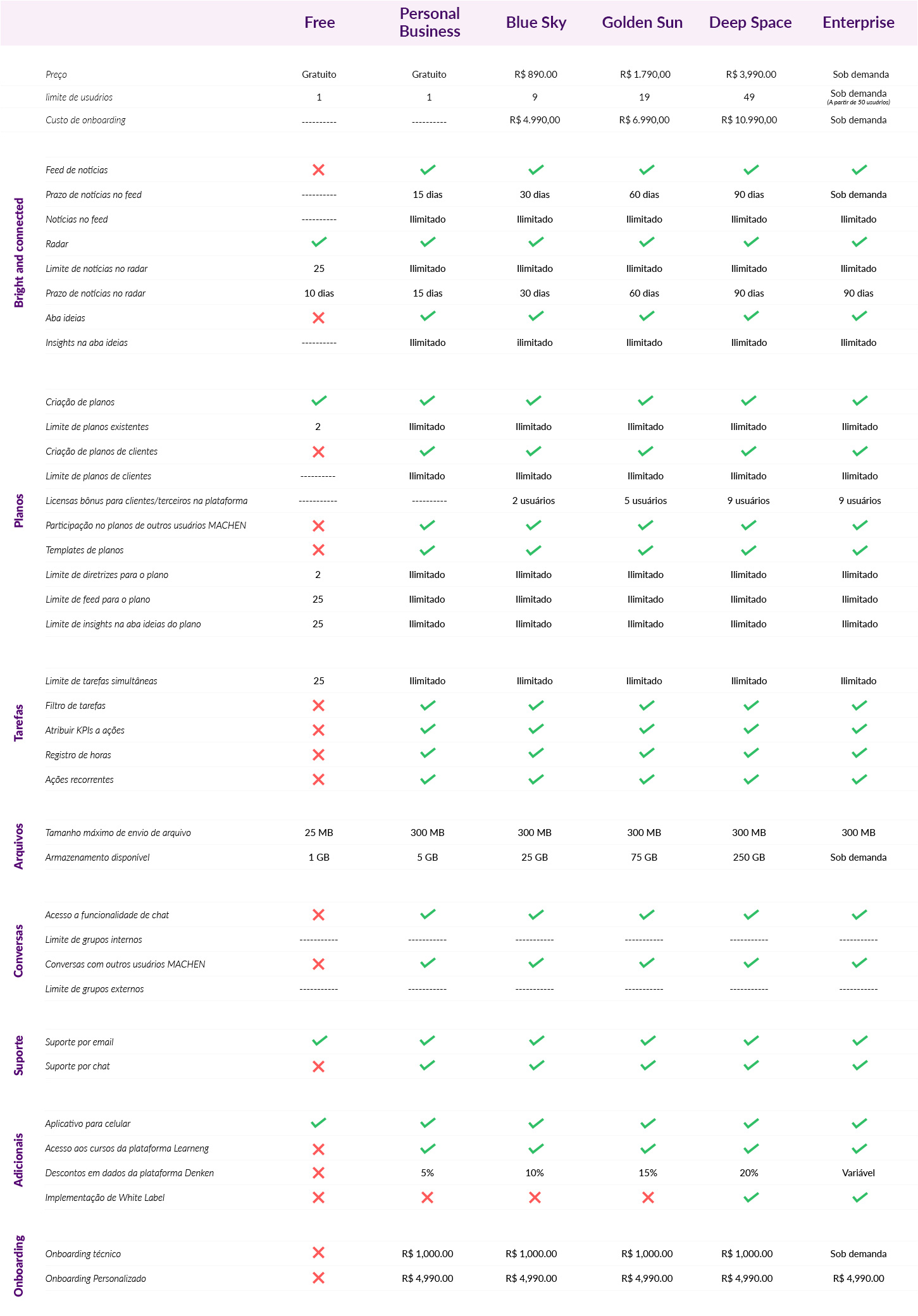This screenshot has height=1316, width=918.
Task: Click Blue Sky Filtro de tarefas checkmark
Action: [536, 705]
